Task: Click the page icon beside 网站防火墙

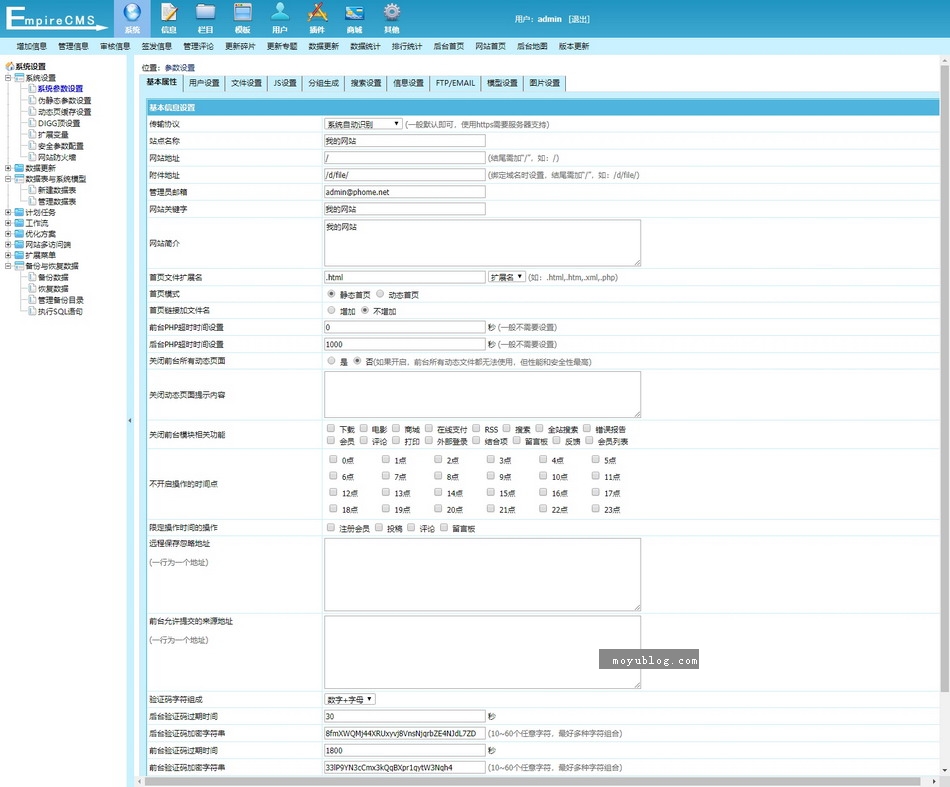Action: click(32, 157)
